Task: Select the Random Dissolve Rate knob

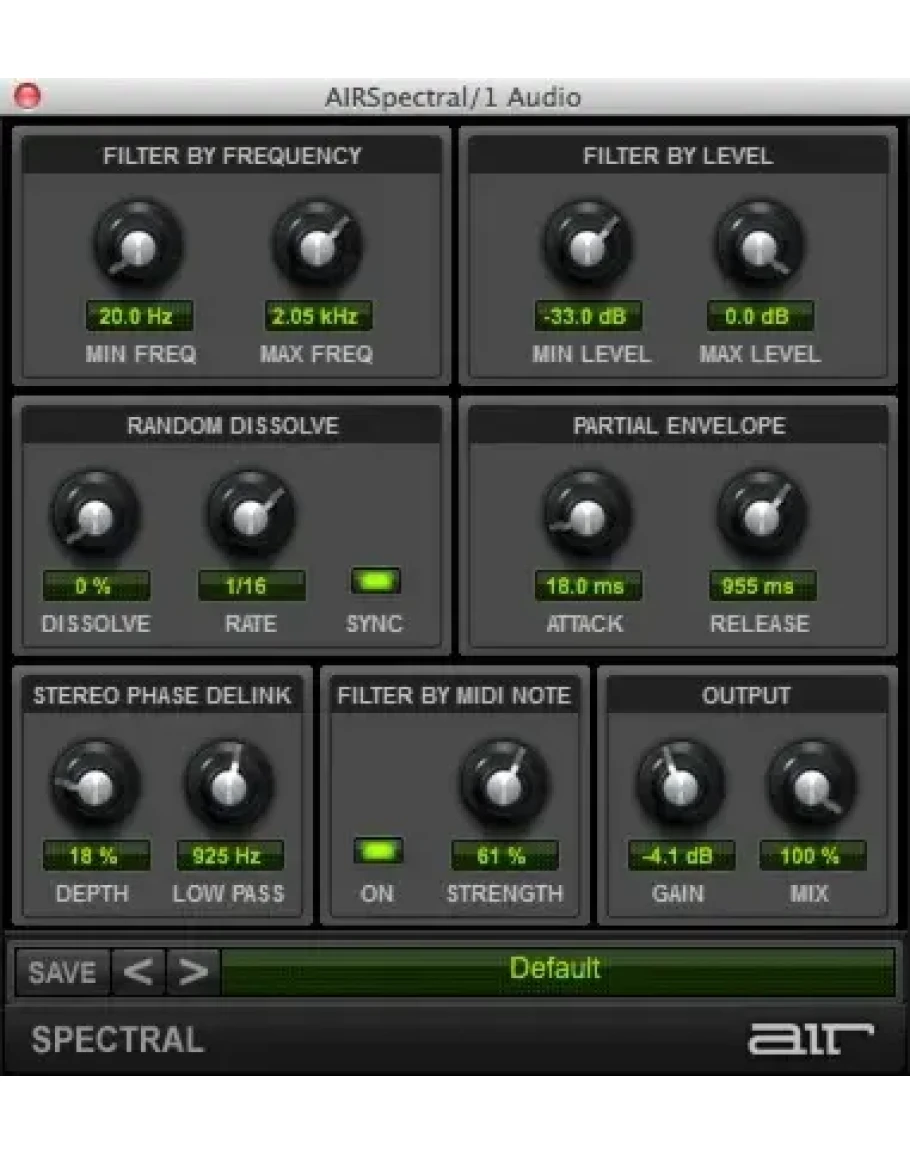Action: click(x=251, y=516)
